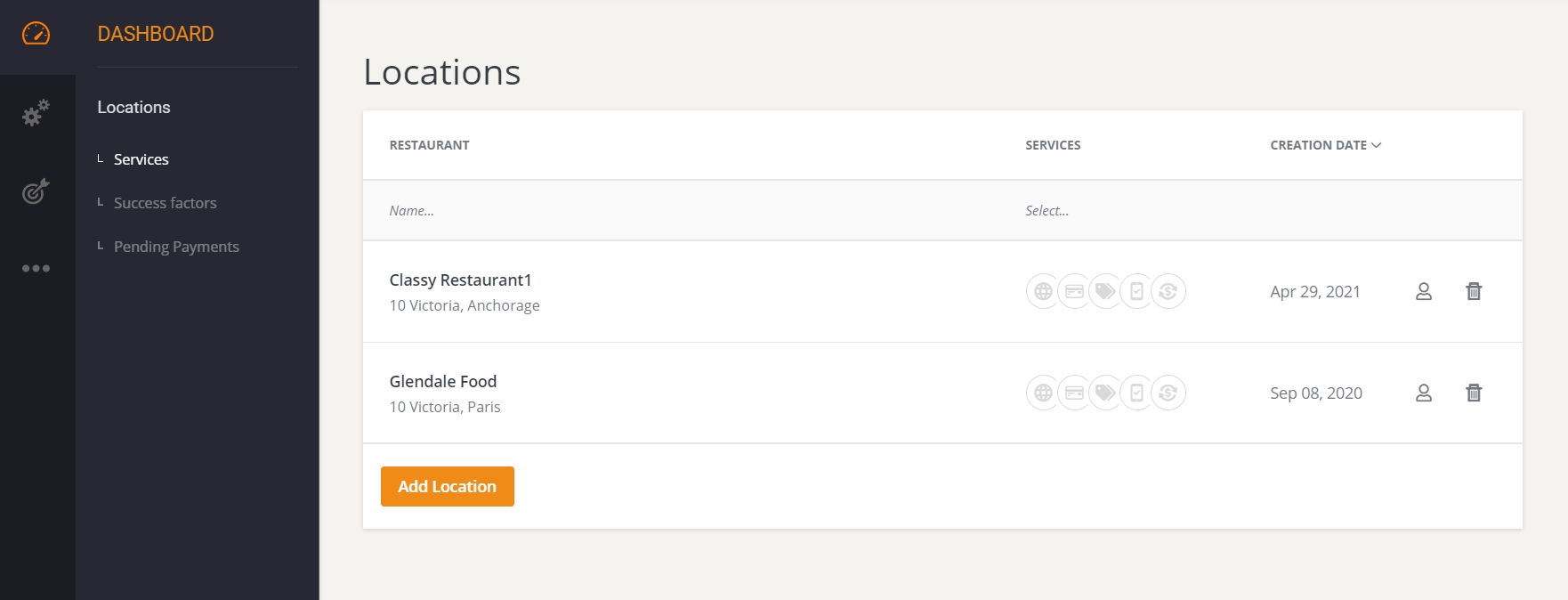Image resolution: width=1568 pixels, height=600 pixels.
Task: Delete the Glendale Food location
Action: tap(1474, 393)
